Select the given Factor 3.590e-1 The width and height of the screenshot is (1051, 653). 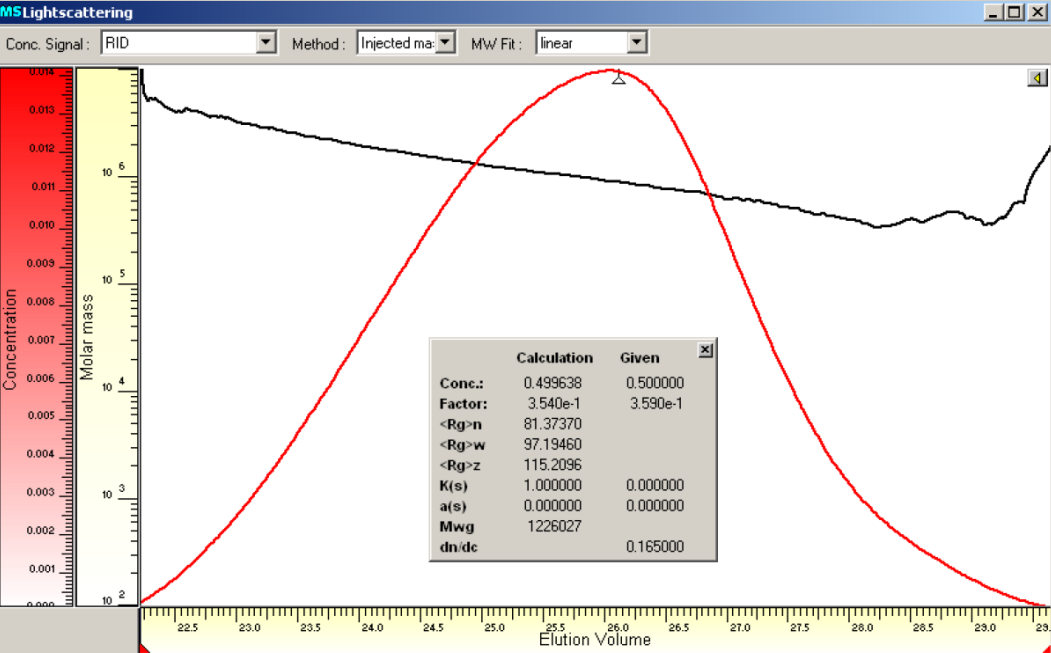pos(656,404)
